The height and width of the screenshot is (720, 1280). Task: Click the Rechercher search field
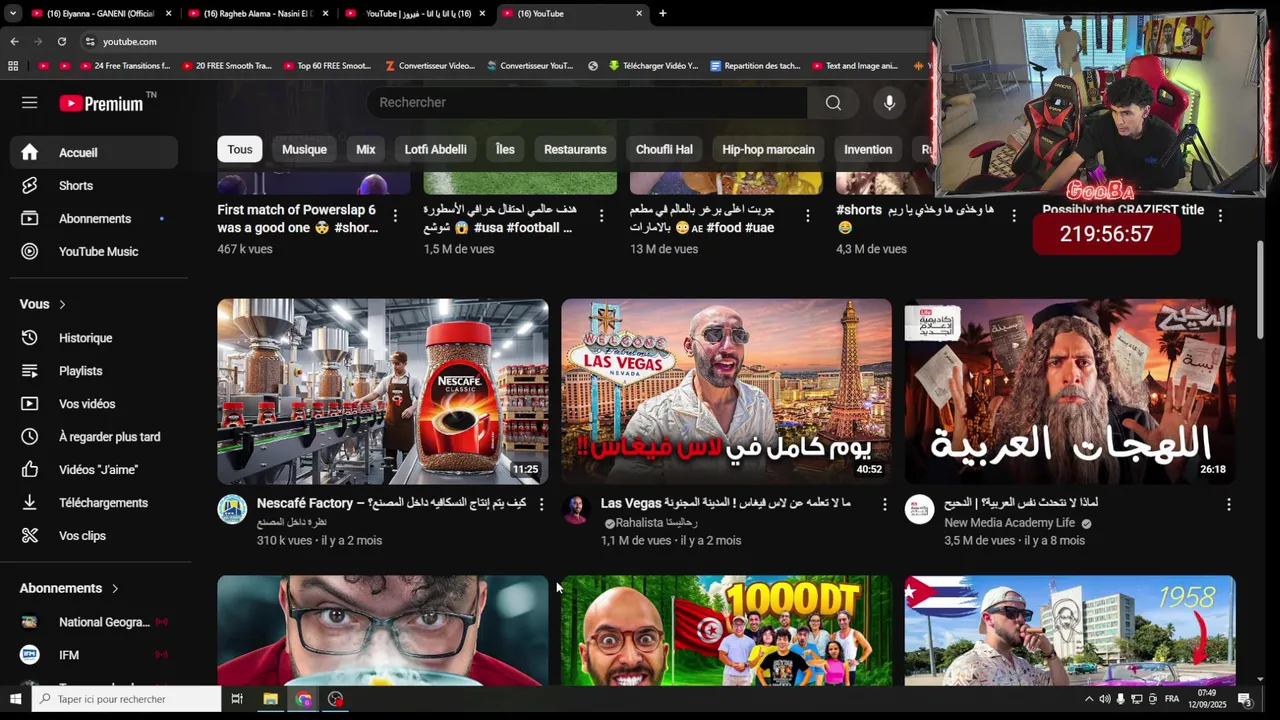(x=587, y=103)
